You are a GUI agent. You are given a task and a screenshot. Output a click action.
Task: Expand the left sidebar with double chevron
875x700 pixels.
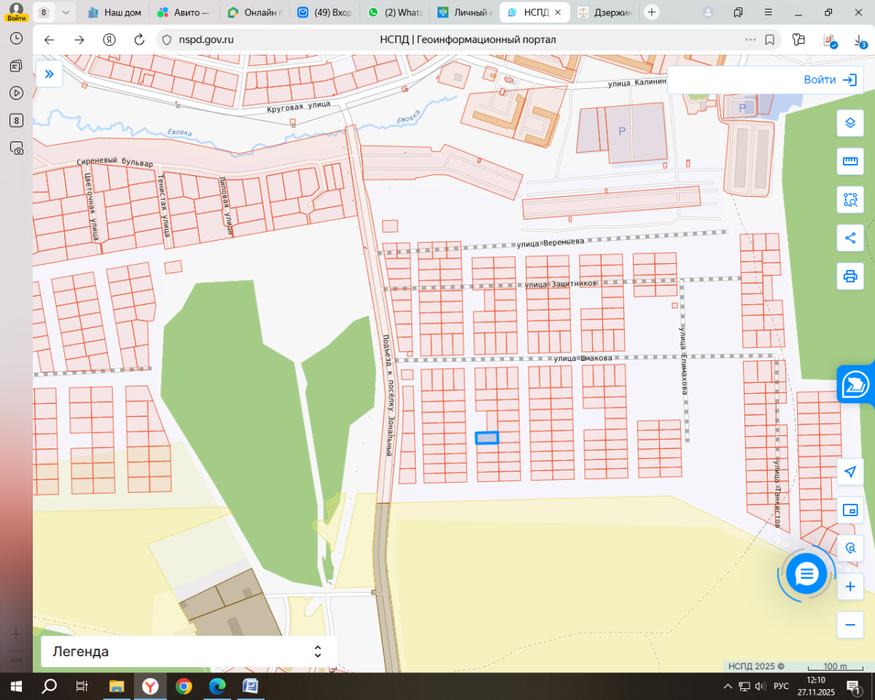[49, 74]
